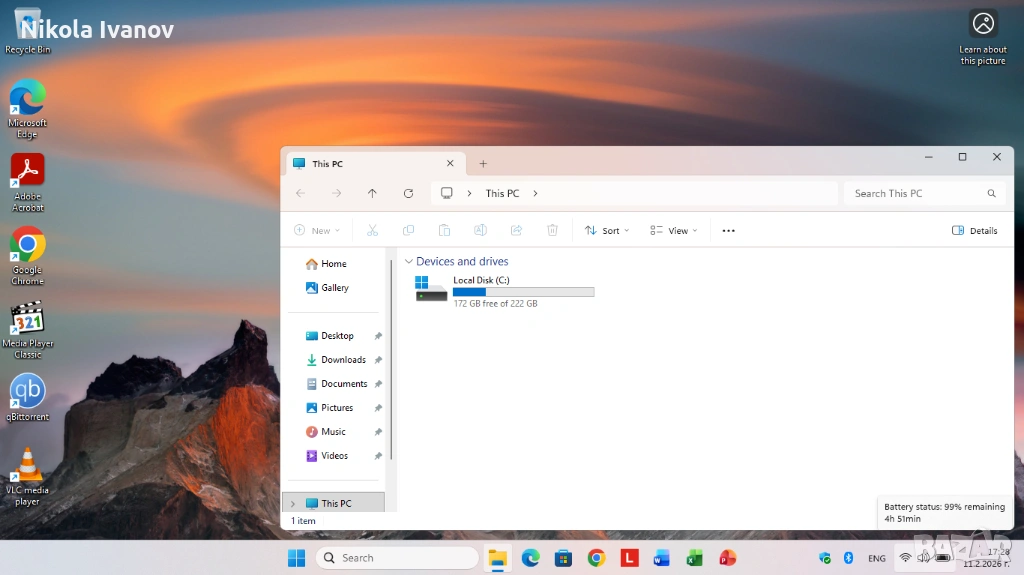Open the Pictures quick access folder
This screenshot has width=1024, height=575.
[x=337, y=408]
